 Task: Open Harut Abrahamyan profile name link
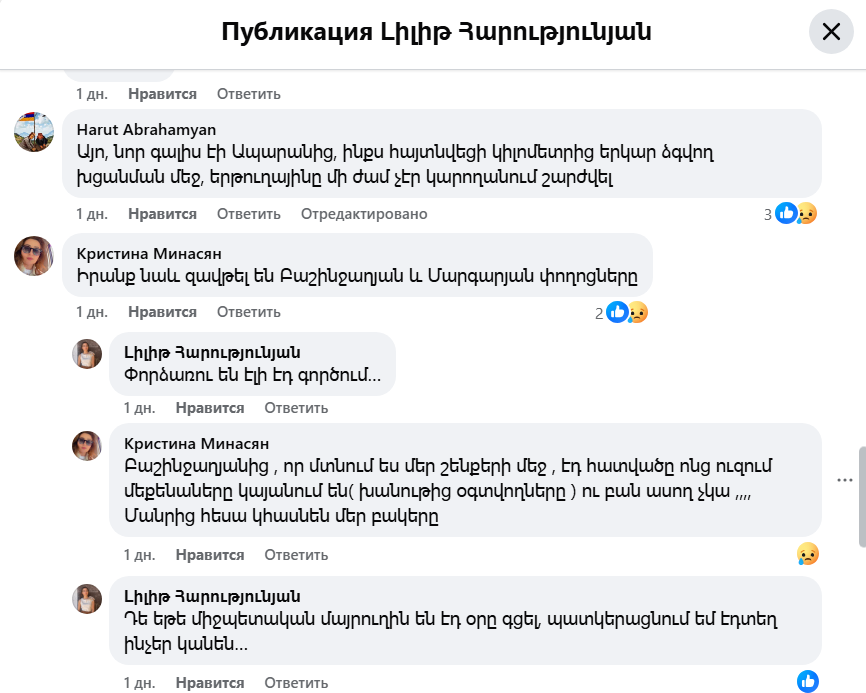tap(146, 130)
